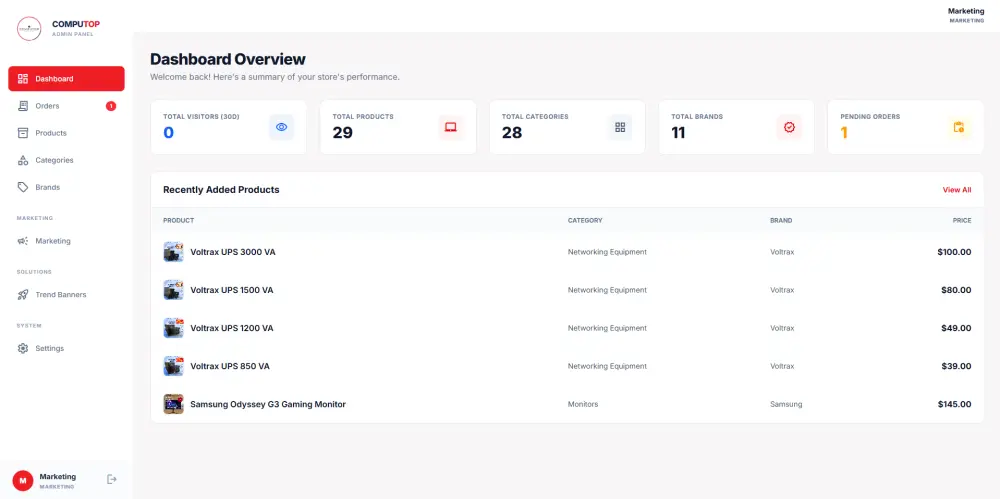This screenshot has width=1000, height=499.
Task: Open Settings in the sidebar
Action: (x=66, y=348)
